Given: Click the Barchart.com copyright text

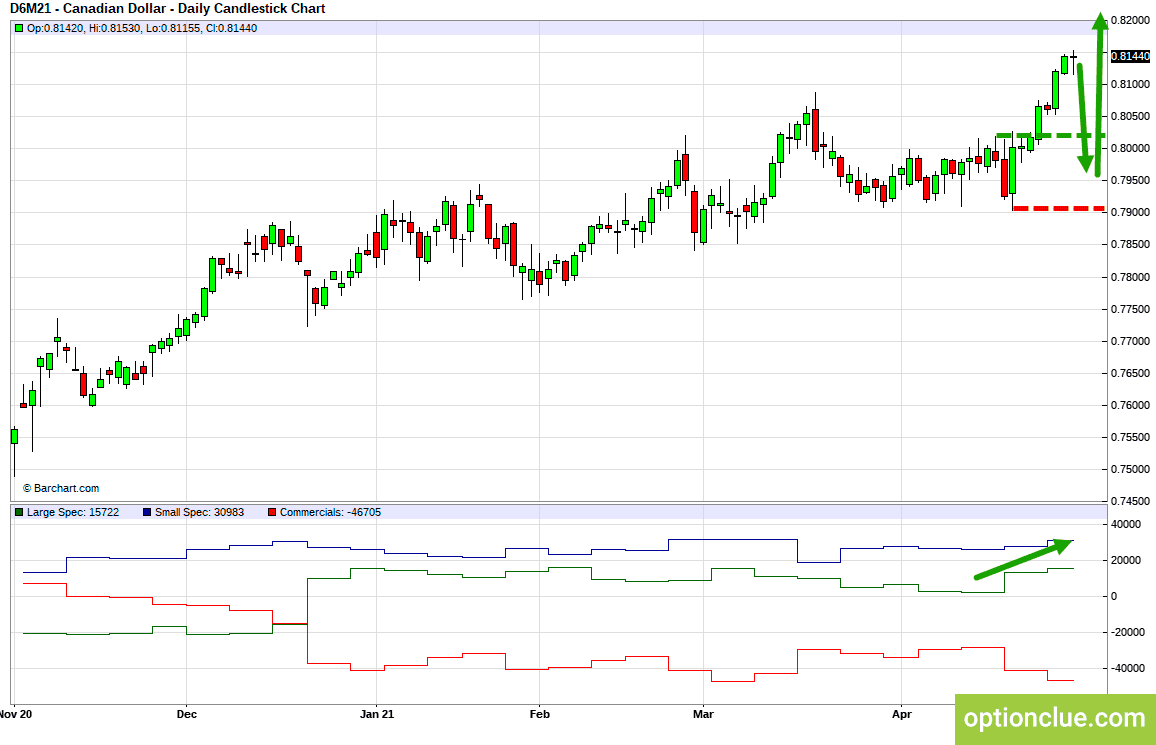Looking at the screenshot, I should [60, 488].
